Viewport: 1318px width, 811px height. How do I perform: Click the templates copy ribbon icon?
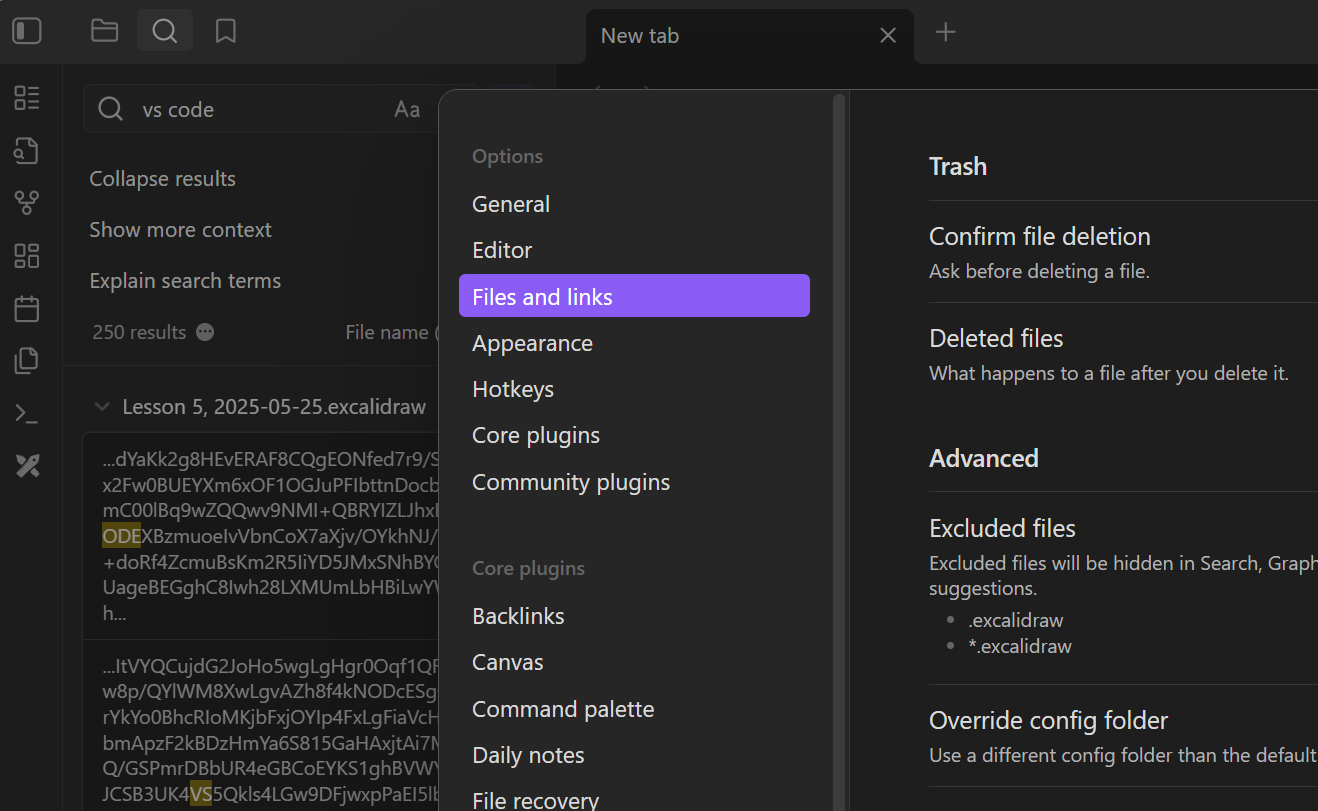(27, 361)
